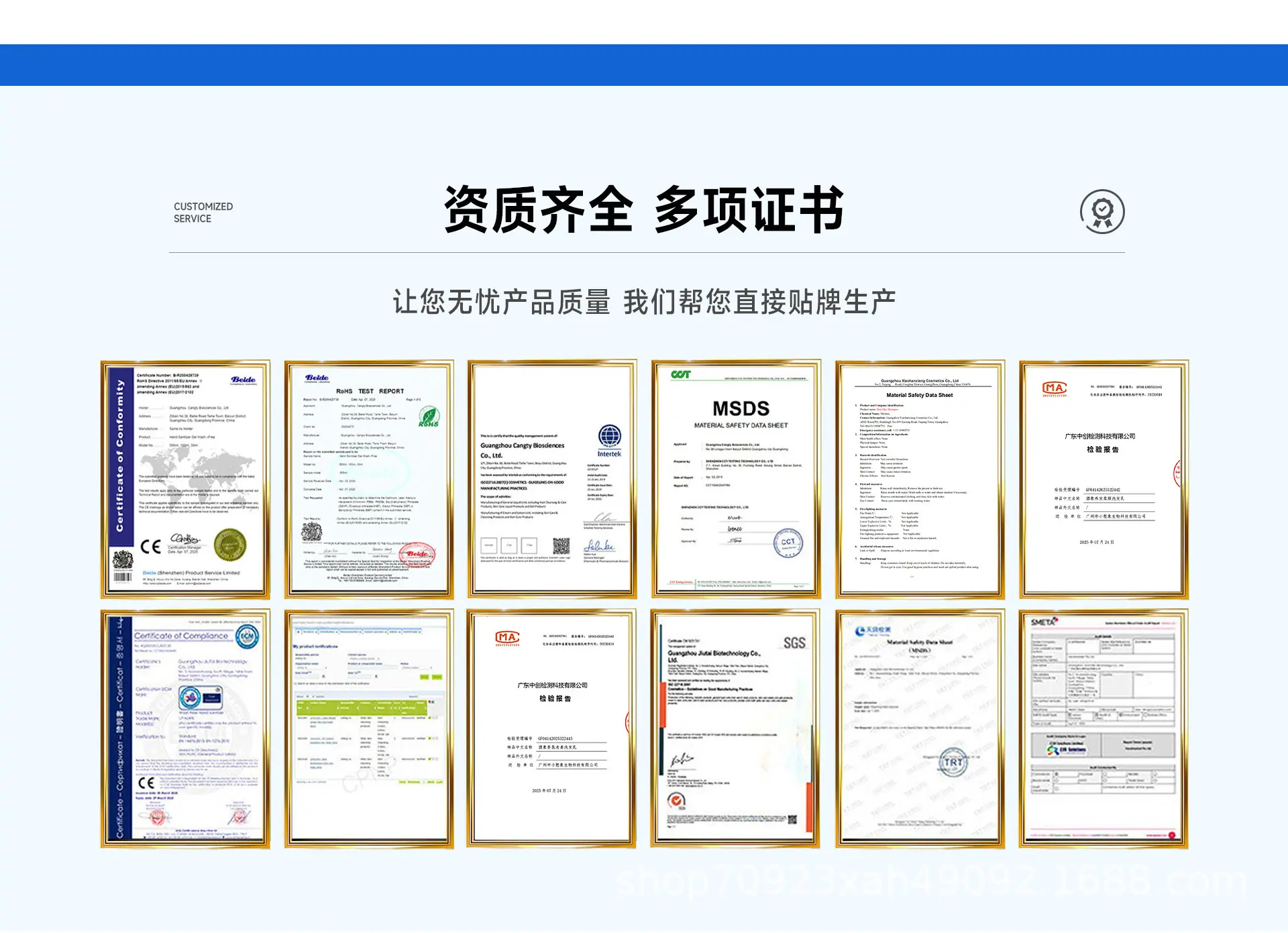Click the round CCT stamp on MSDS
The height and width of the screenshot is (933, 1288).
788,544
